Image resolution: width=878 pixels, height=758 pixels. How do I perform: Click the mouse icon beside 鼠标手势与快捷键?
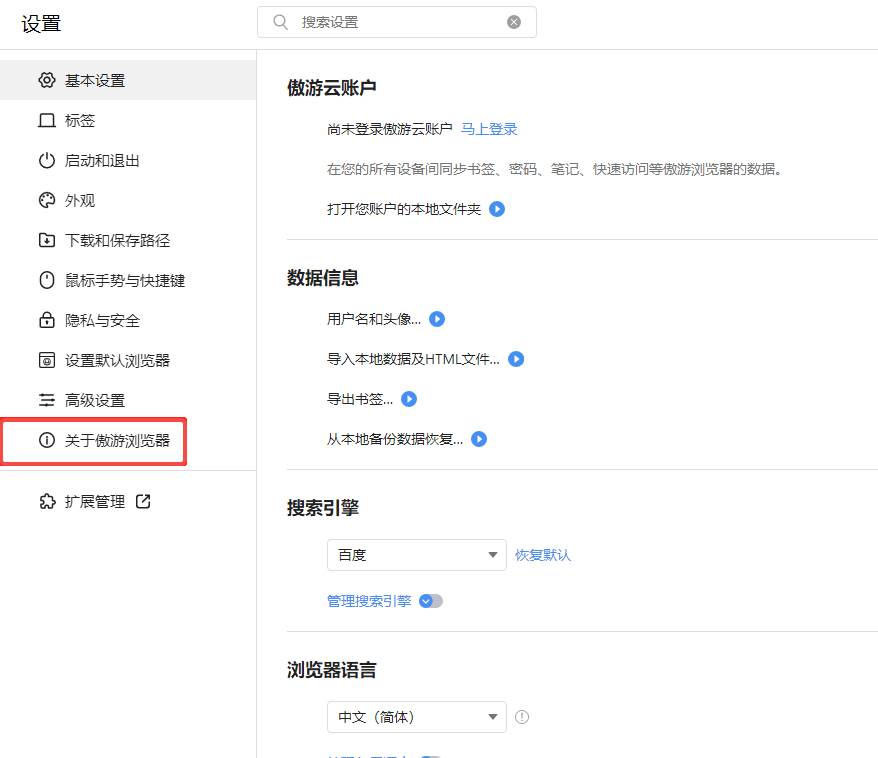click(x=47, y=280)
